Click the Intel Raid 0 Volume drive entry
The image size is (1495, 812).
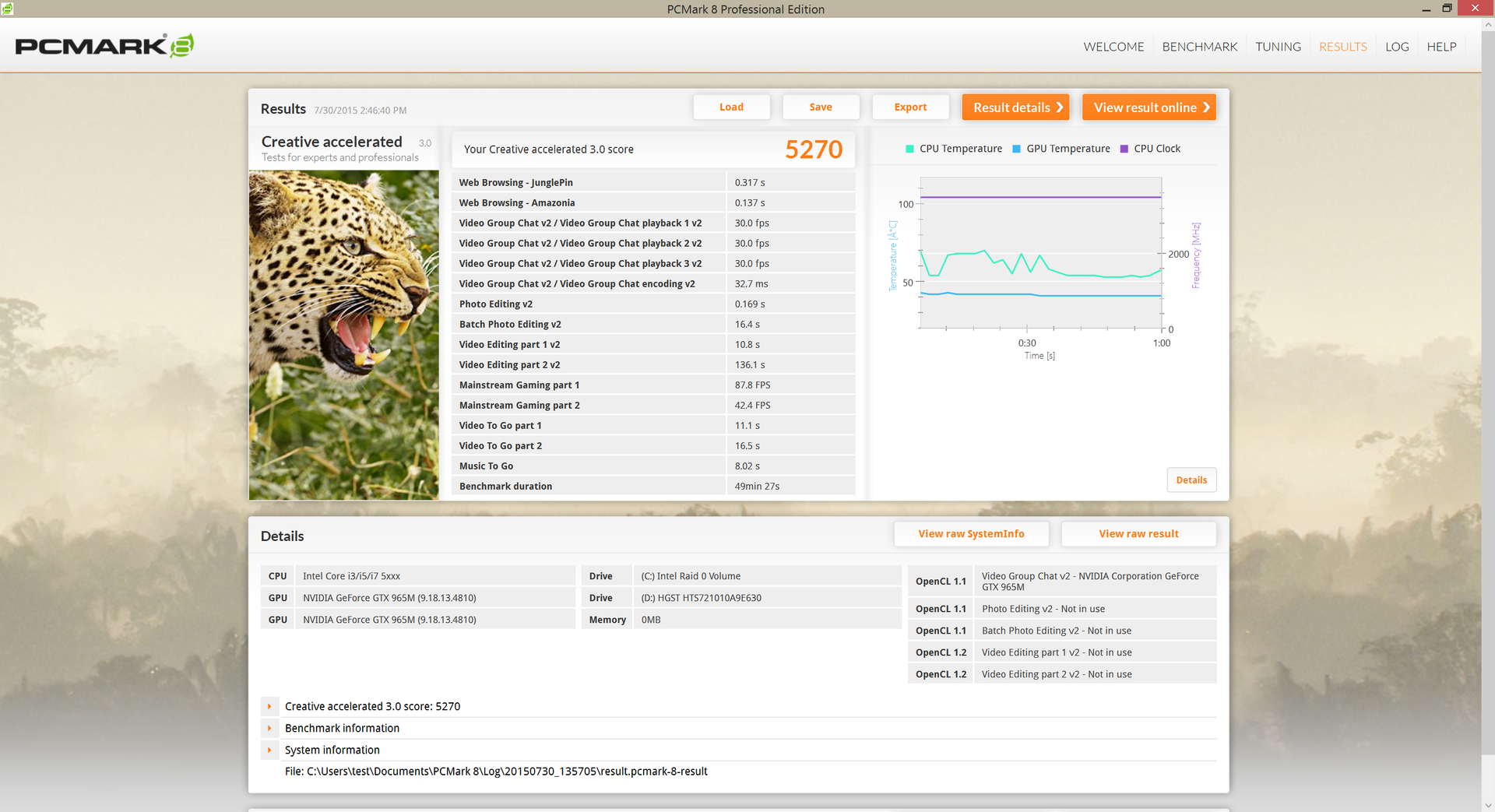741,576
